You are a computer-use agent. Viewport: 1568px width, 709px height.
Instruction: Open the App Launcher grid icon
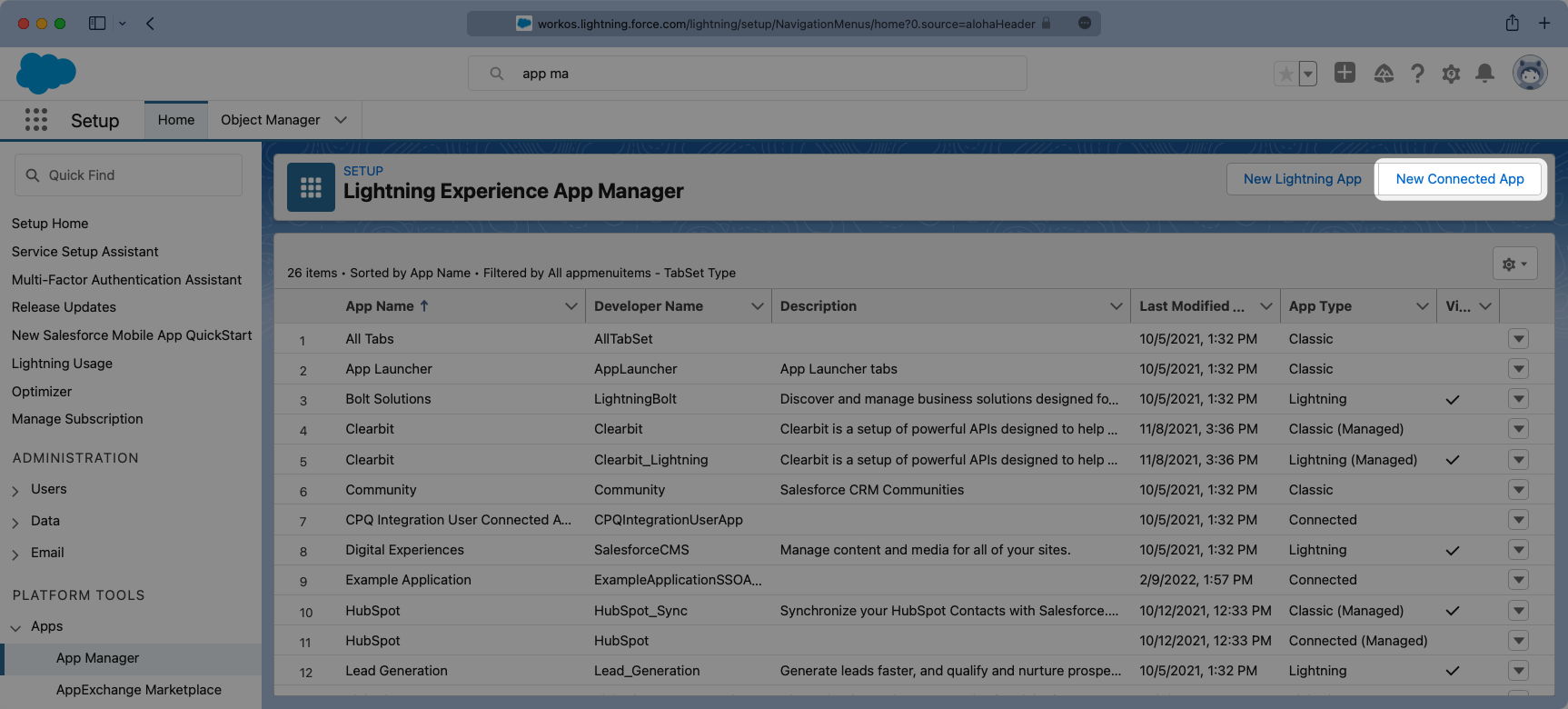point(36,120)
